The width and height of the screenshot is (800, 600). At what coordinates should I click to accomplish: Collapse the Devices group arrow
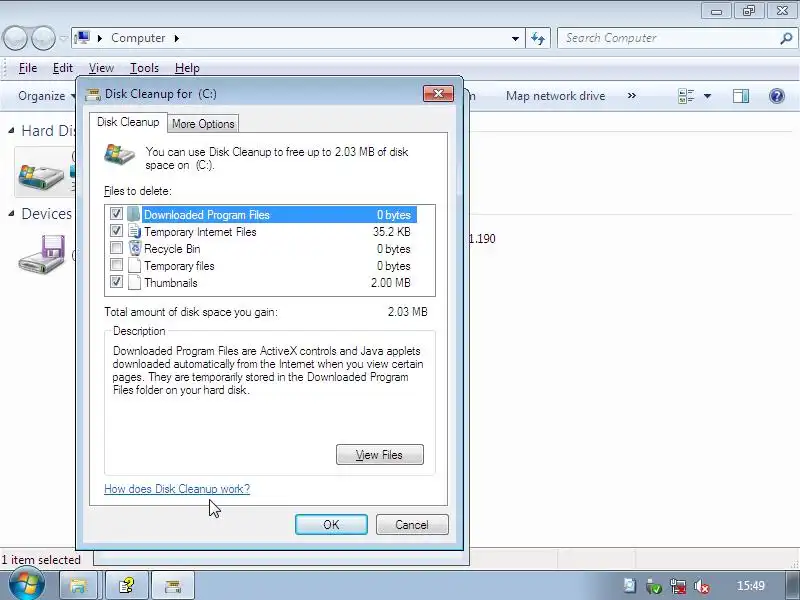click(x=11, y=214)
